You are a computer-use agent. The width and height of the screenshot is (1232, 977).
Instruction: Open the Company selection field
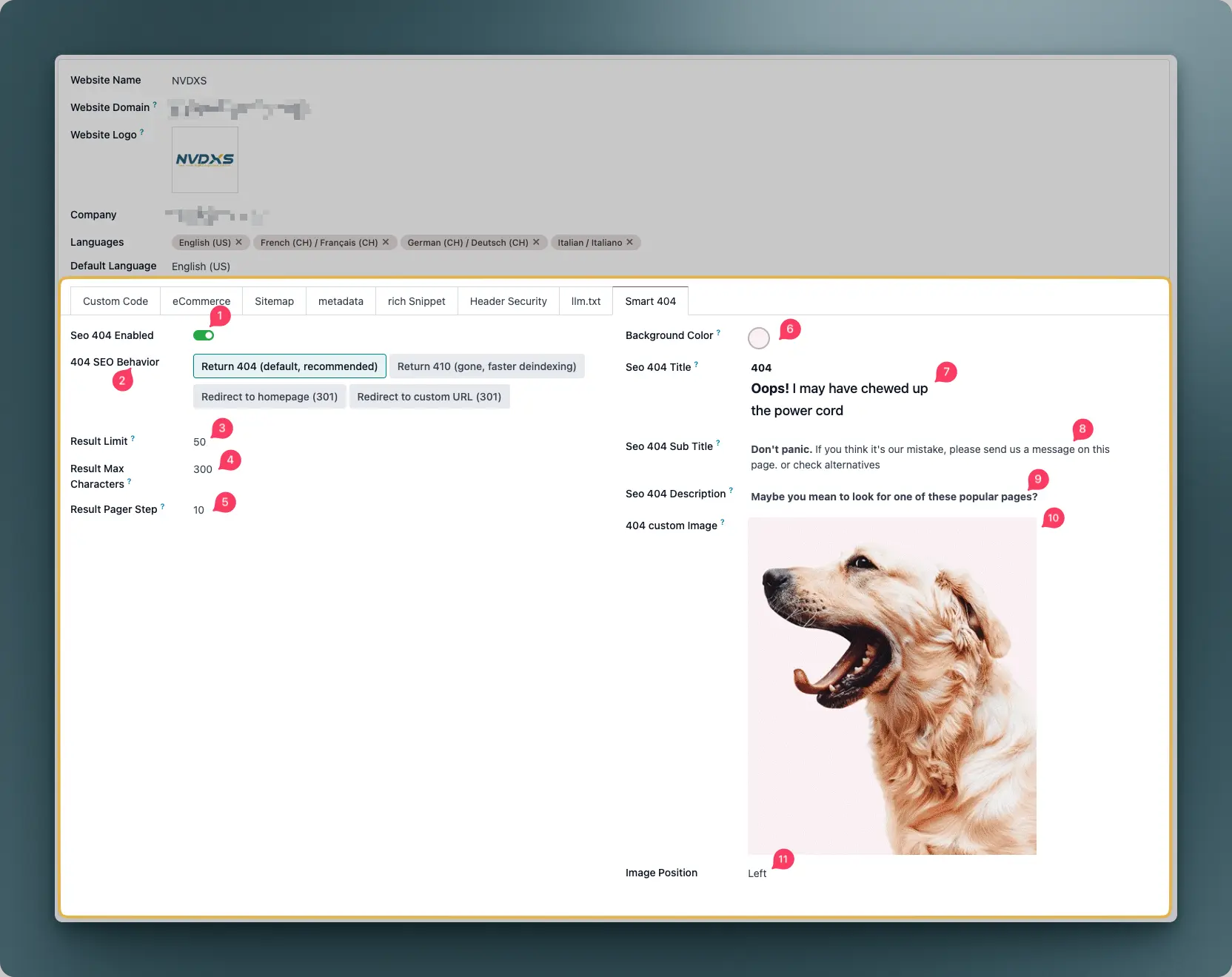click(216, 215)
